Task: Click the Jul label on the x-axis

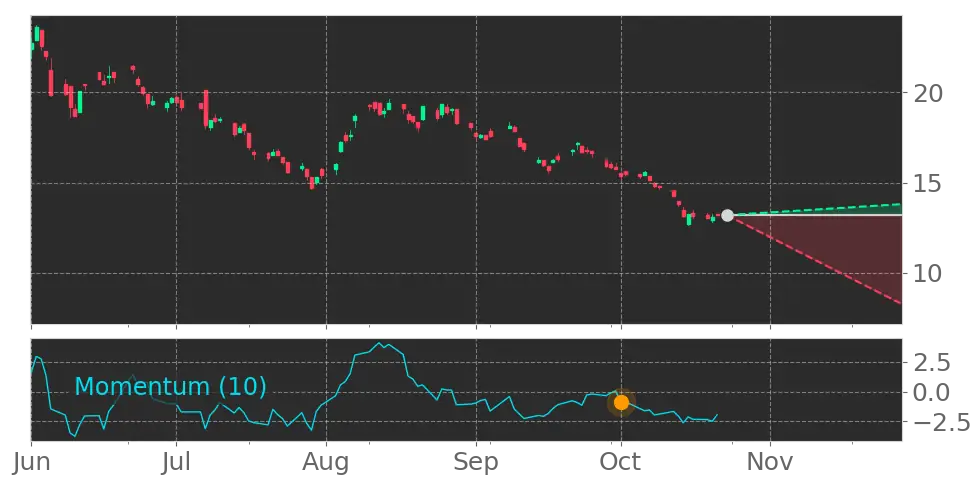Action: 176,463
